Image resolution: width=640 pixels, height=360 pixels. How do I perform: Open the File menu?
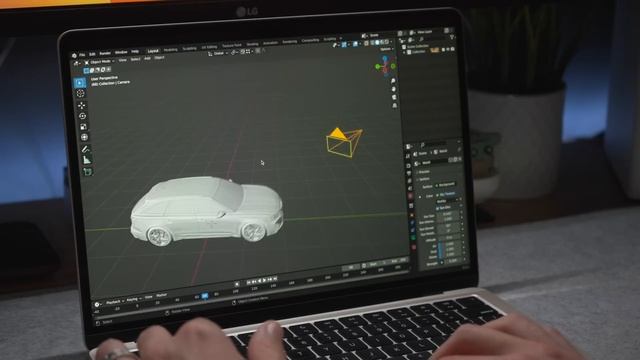click(x=82, y=55)
